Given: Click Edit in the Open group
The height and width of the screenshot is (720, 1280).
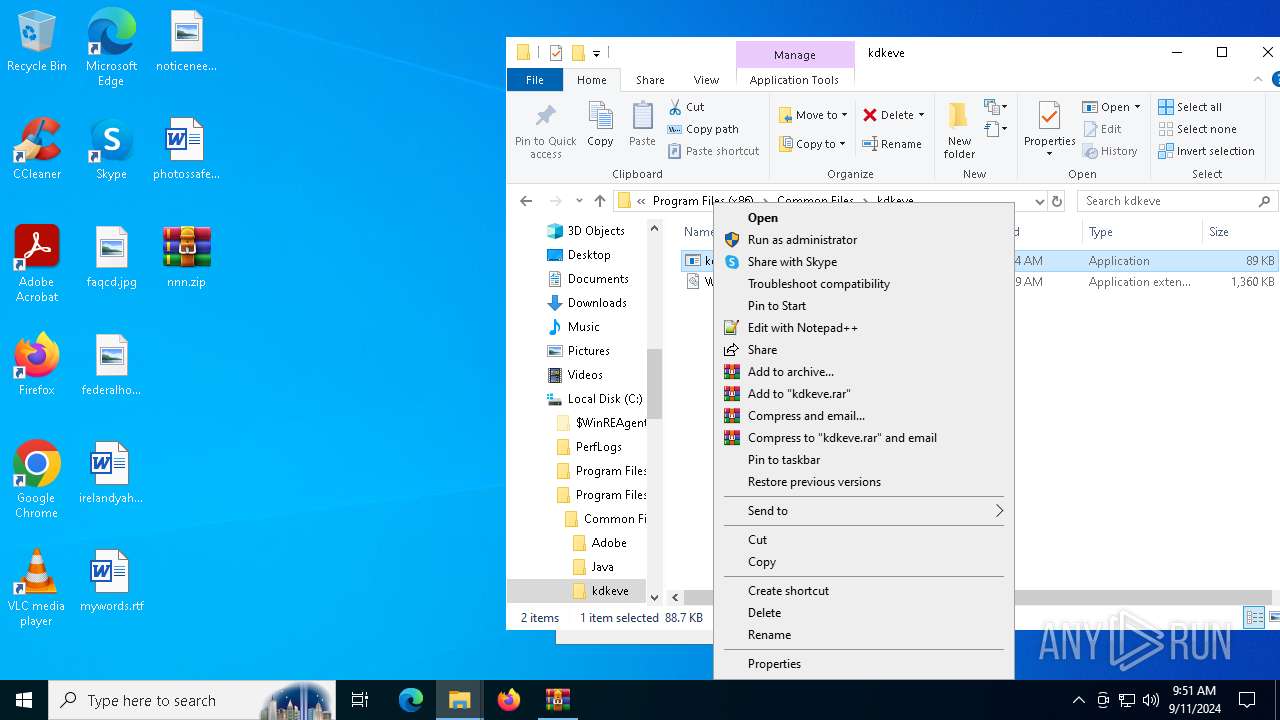Looking at the screenshot, I should pyautogui.click(x=1102, y=129).
